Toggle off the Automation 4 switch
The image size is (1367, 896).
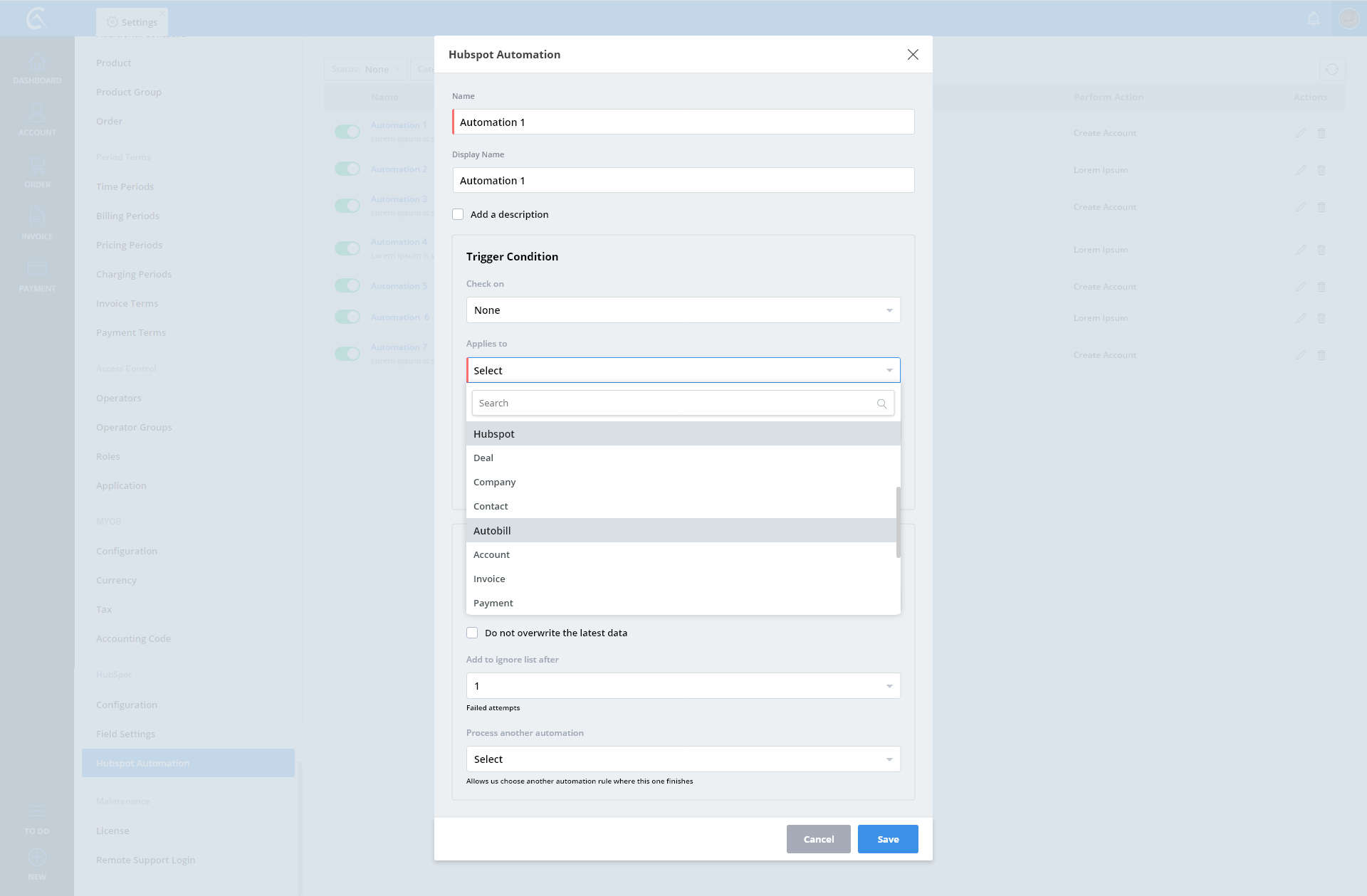[347, 248]
